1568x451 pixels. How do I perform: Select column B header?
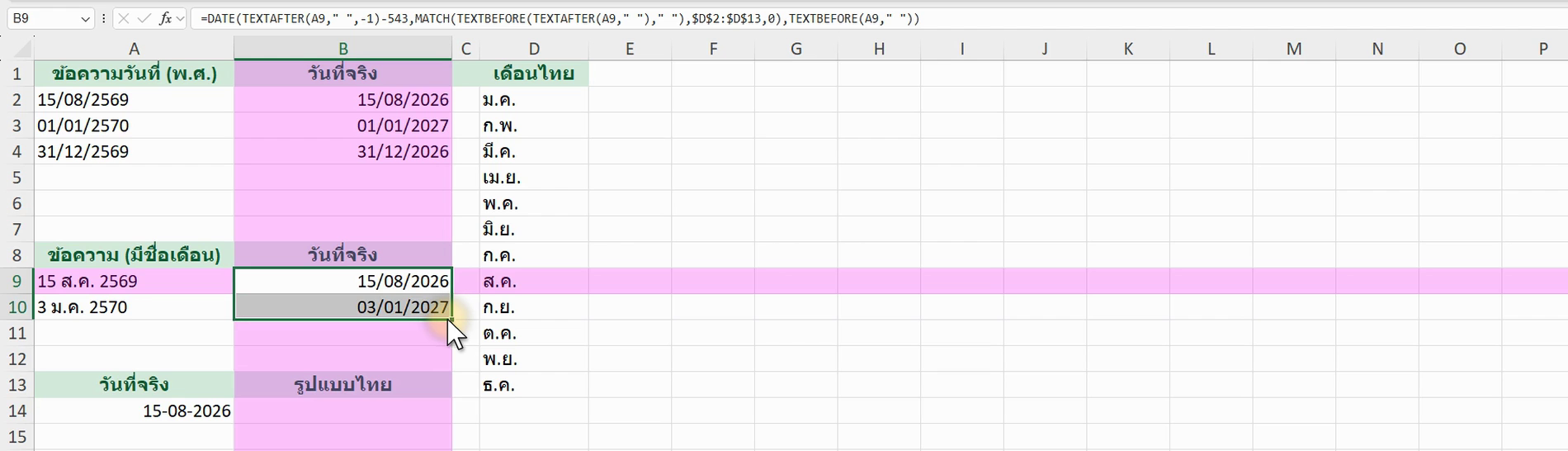point(343,49)
